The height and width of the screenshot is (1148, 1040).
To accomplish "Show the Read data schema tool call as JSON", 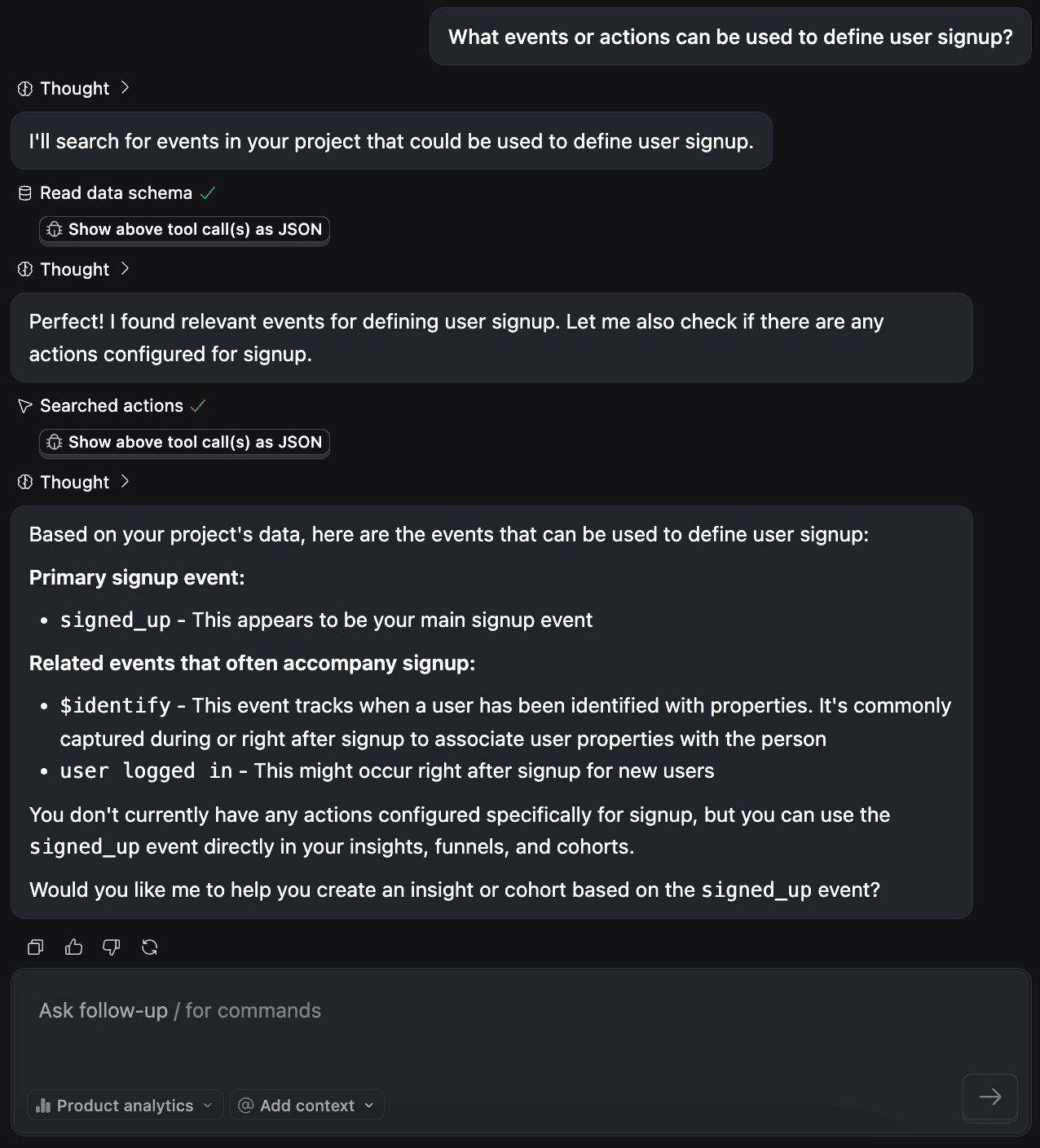I will [184, 230].
